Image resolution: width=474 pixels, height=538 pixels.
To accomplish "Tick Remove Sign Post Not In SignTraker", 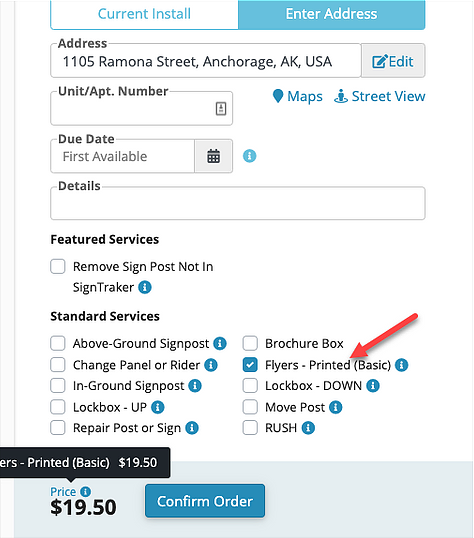I will (58, 267).
